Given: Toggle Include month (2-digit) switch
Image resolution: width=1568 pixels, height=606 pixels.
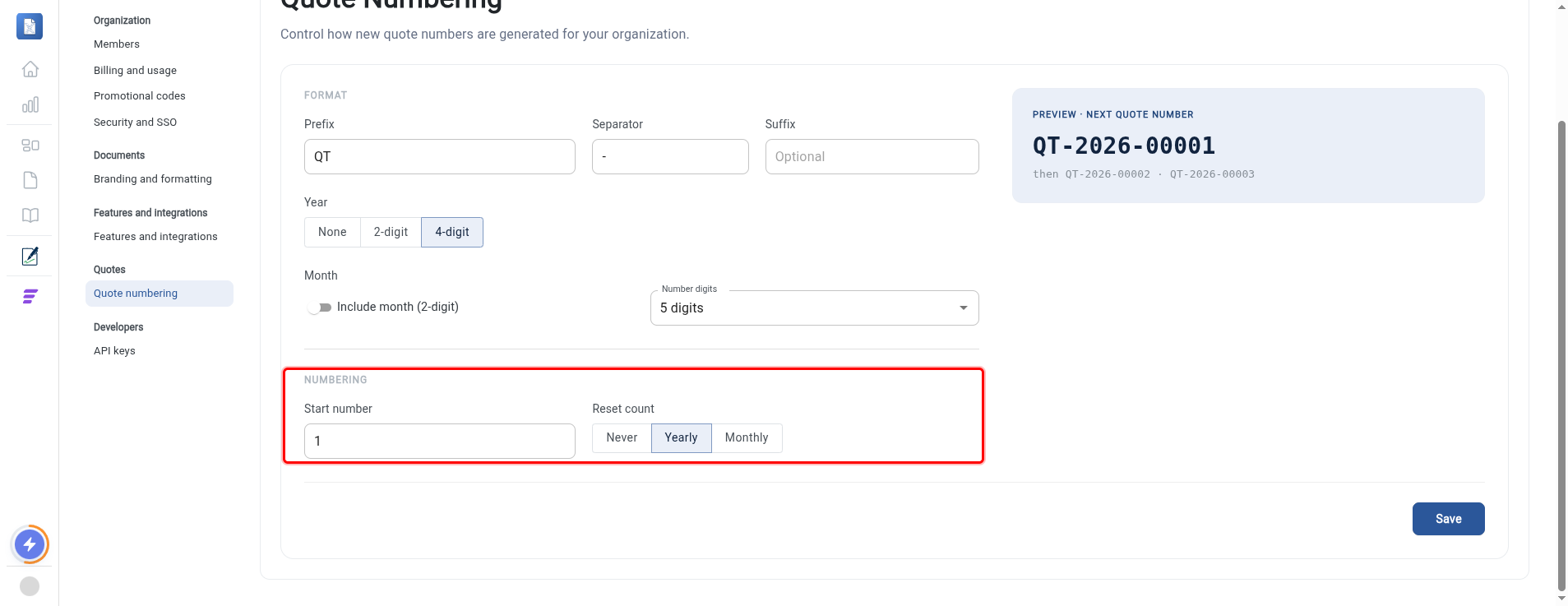Looking at the screenshot, I should (x=319, y=308).
